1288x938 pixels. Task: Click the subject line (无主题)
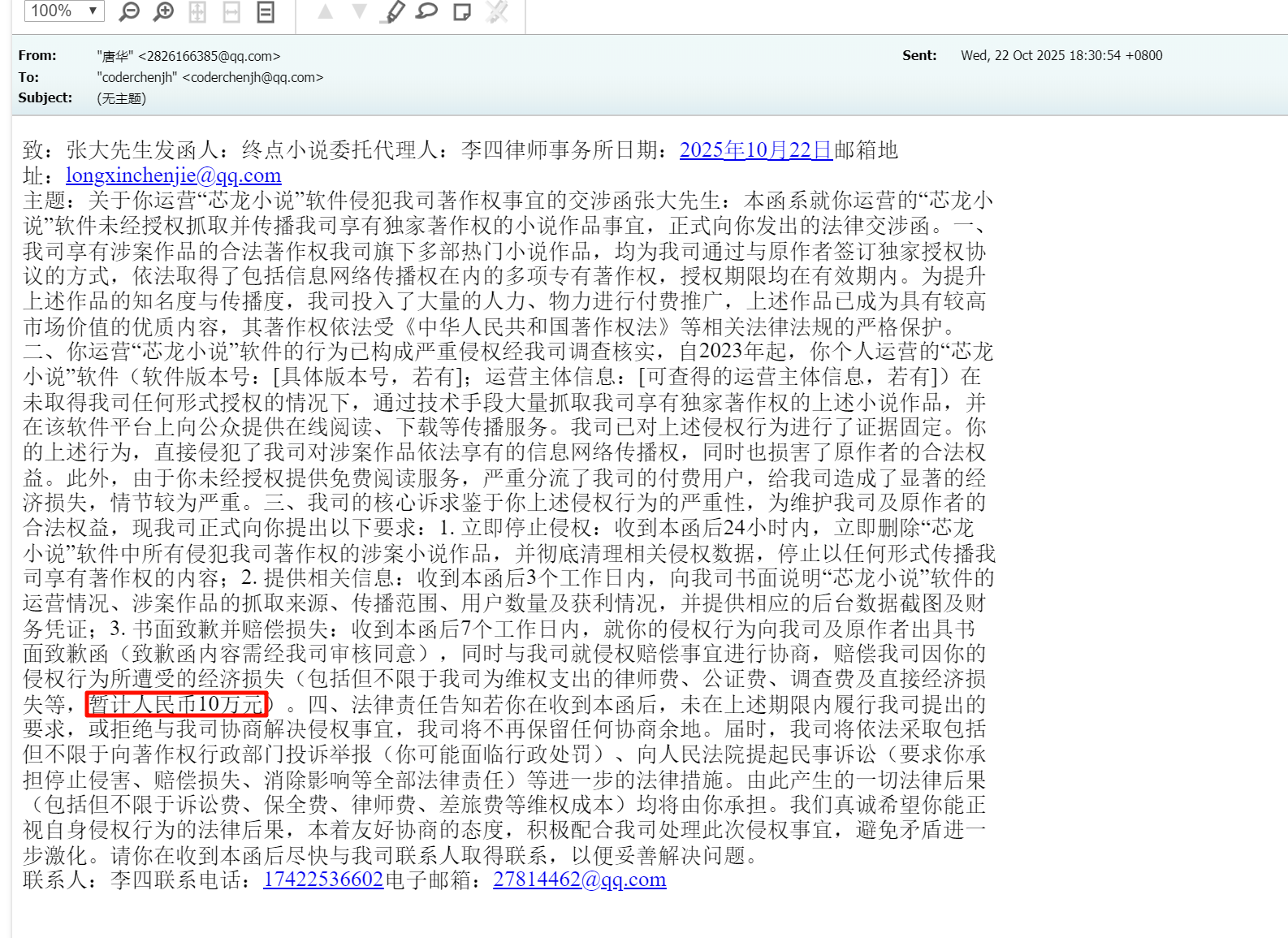pyautogui.click(x=121, y=98)
